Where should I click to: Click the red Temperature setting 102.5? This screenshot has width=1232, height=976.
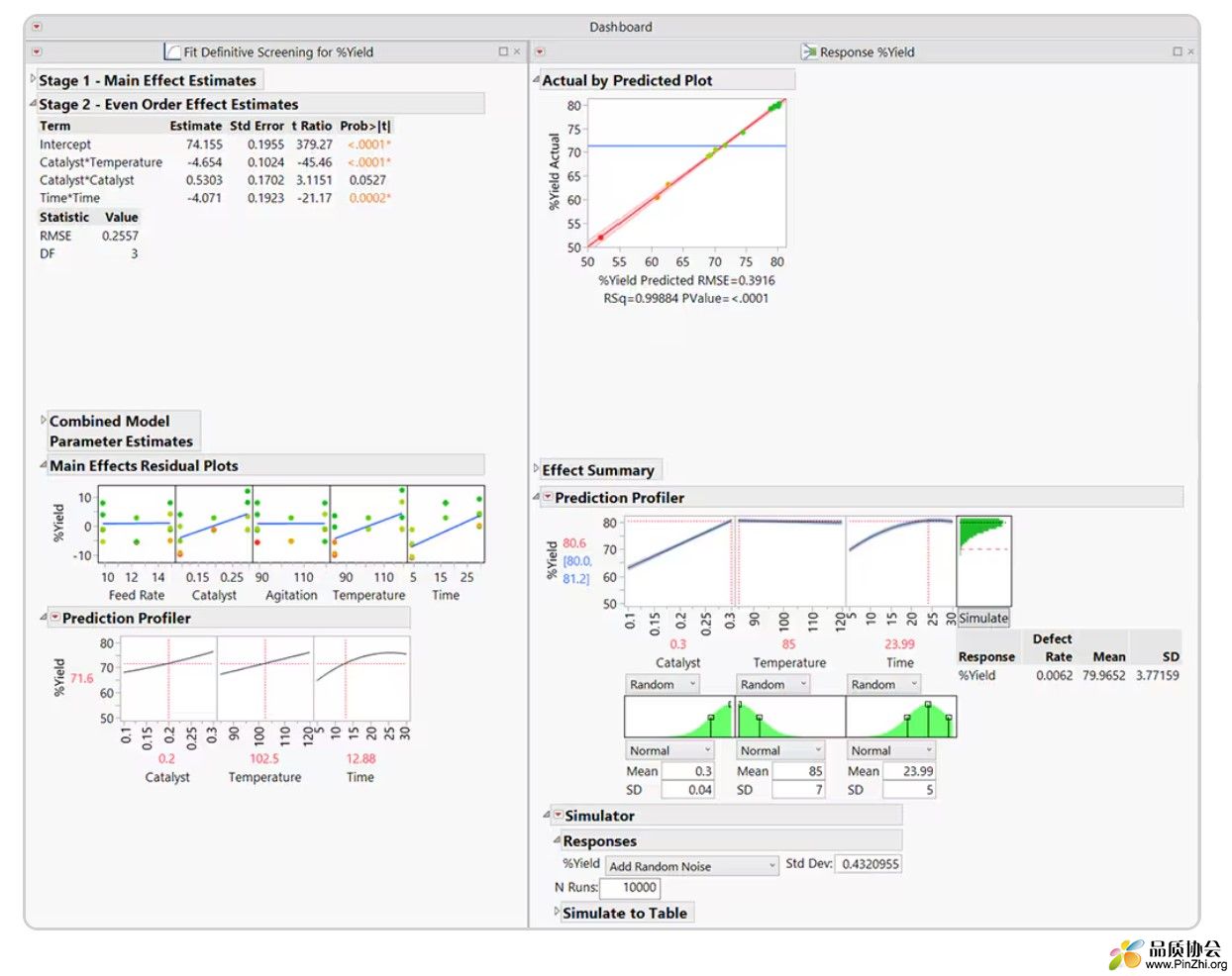pyautogui.click(x=264, y=758)
